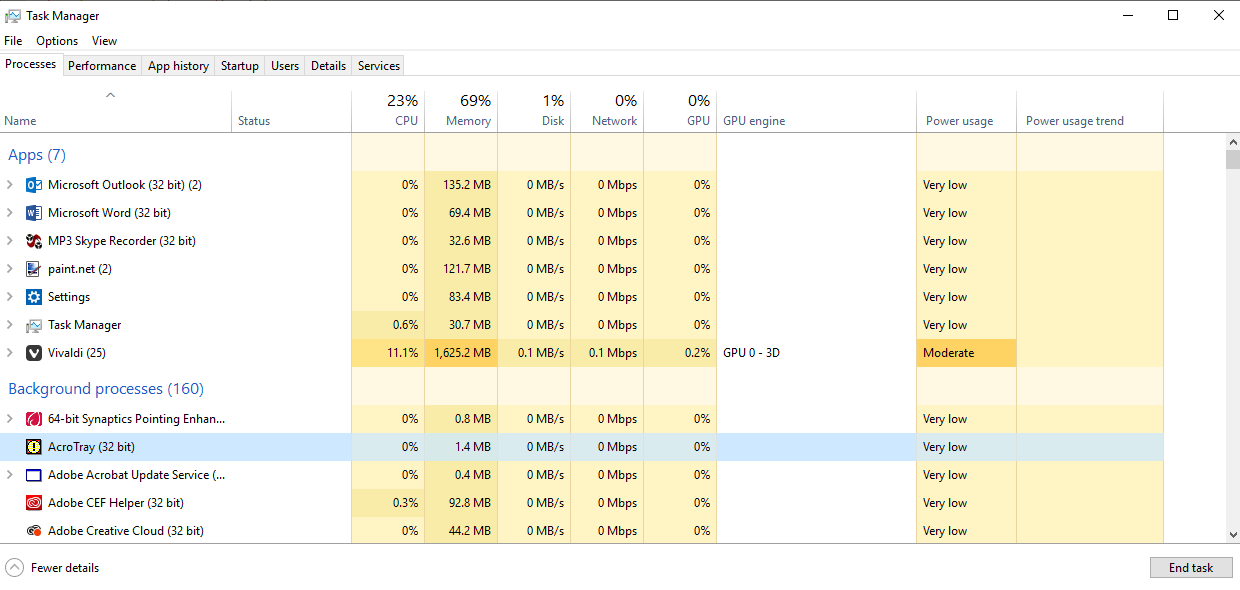Click the AcroTray process icon
1240x590 pixels.
33,447
